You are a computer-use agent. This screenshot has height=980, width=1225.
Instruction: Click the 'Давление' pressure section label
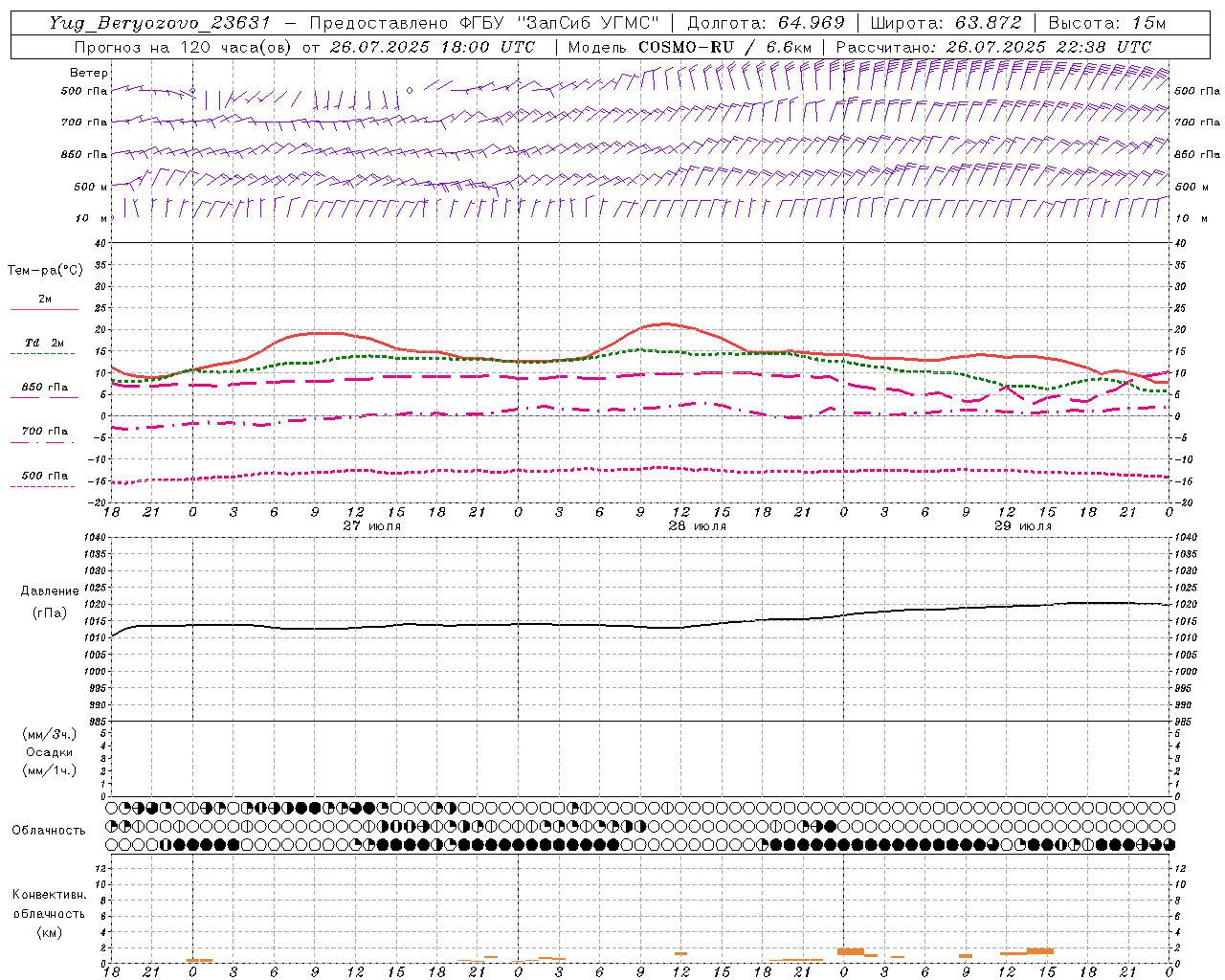click(50, 591)
